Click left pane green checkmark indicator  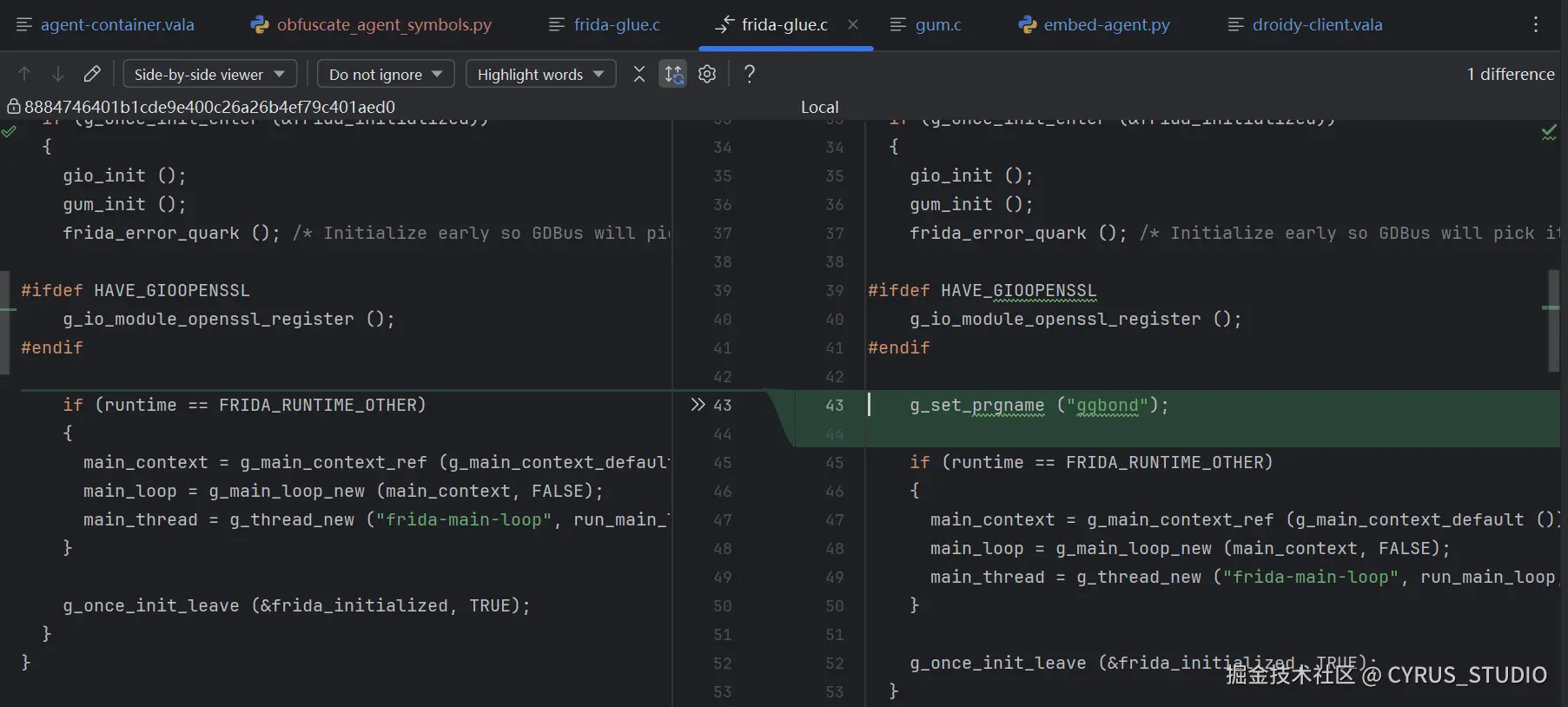9,132
